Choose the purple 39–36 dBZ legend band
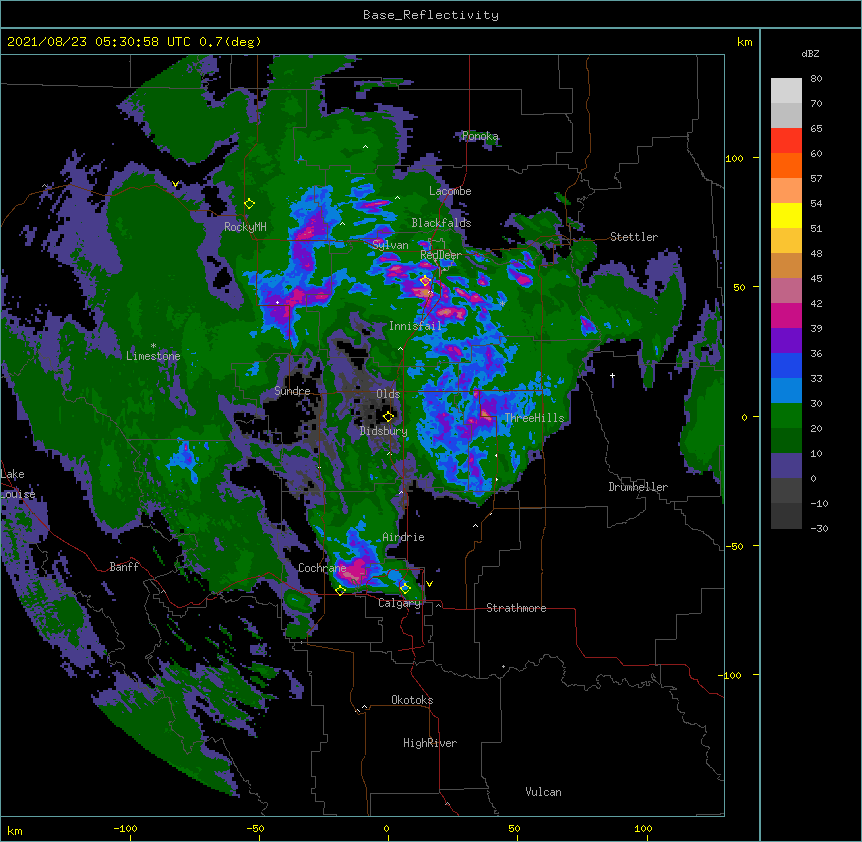 pyautogui.click(x=786, y=341)
